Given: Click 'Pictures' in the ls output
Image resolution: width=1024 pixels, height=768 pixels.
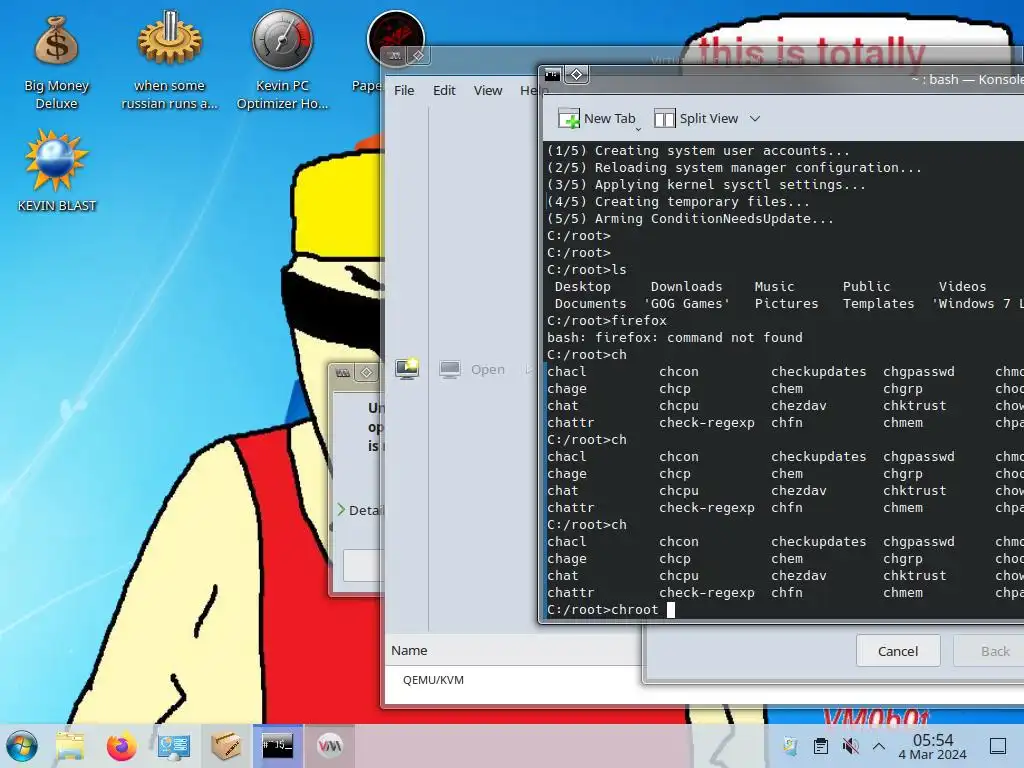Looking at the screenshot, I should coord(786,304).
